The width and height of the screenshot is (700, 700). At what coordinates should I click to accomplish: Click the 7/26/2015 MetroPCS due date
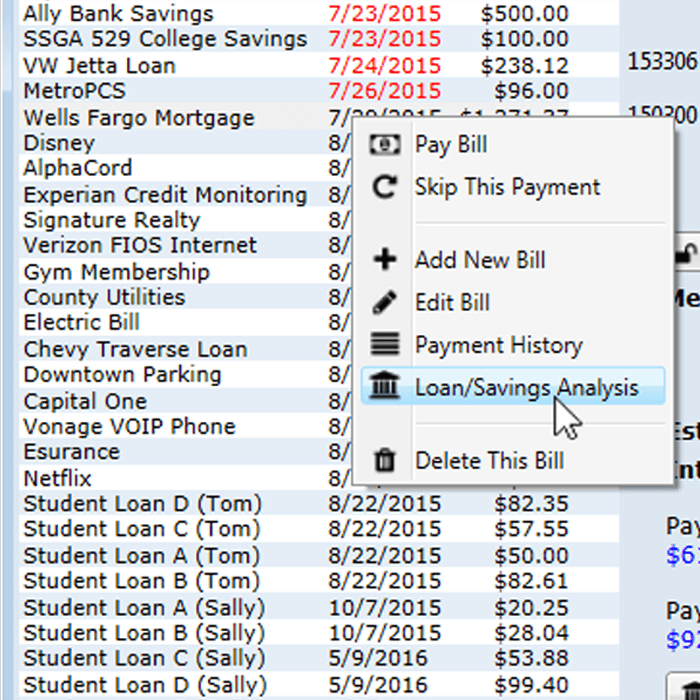click(x=385, y=91)
